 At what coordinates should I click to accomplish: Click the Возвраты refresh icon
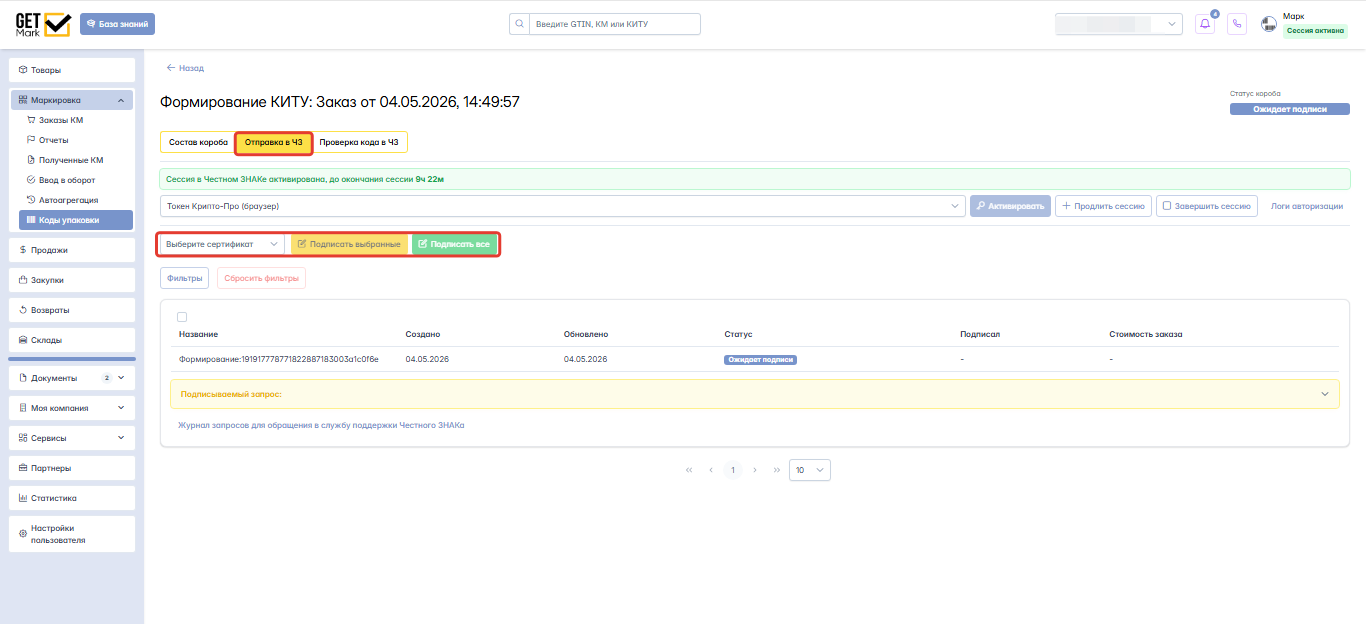[23, 310]
